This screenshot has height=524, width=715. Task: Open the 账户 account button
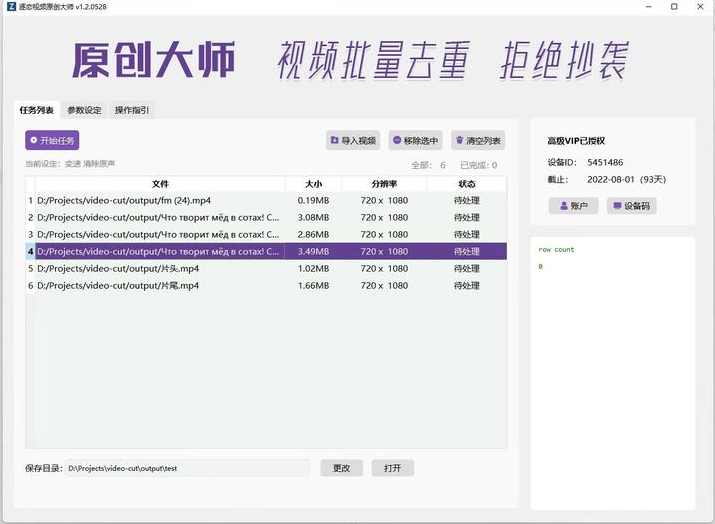tap(573, 206)
